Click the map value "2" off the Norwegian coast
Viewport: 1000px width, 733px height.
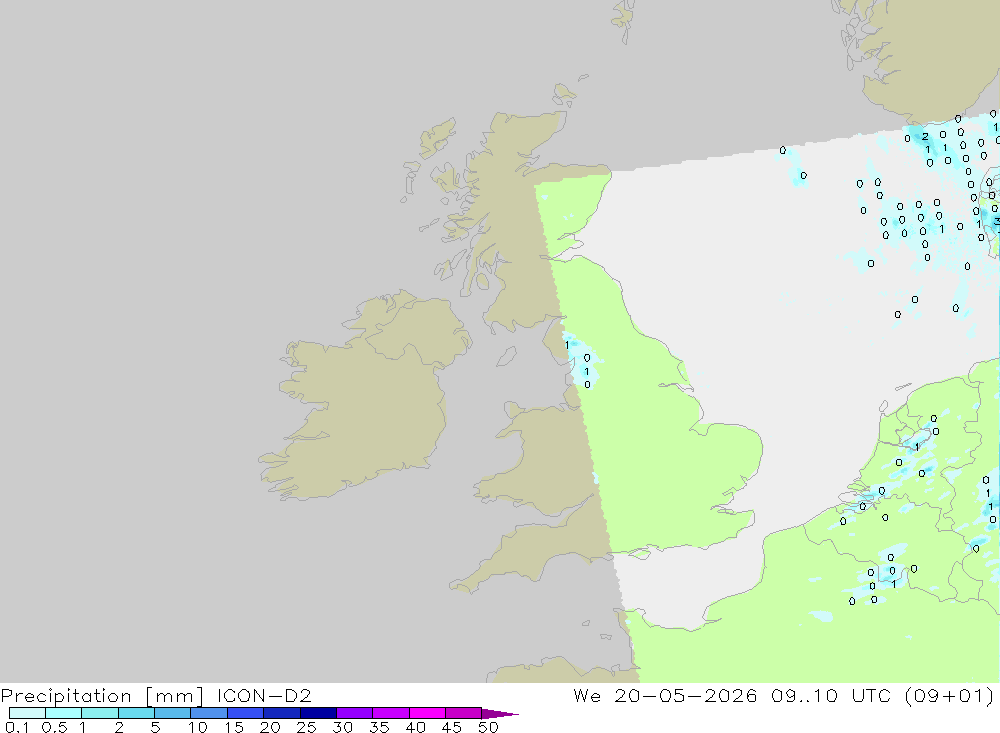[x=925, y=137]
